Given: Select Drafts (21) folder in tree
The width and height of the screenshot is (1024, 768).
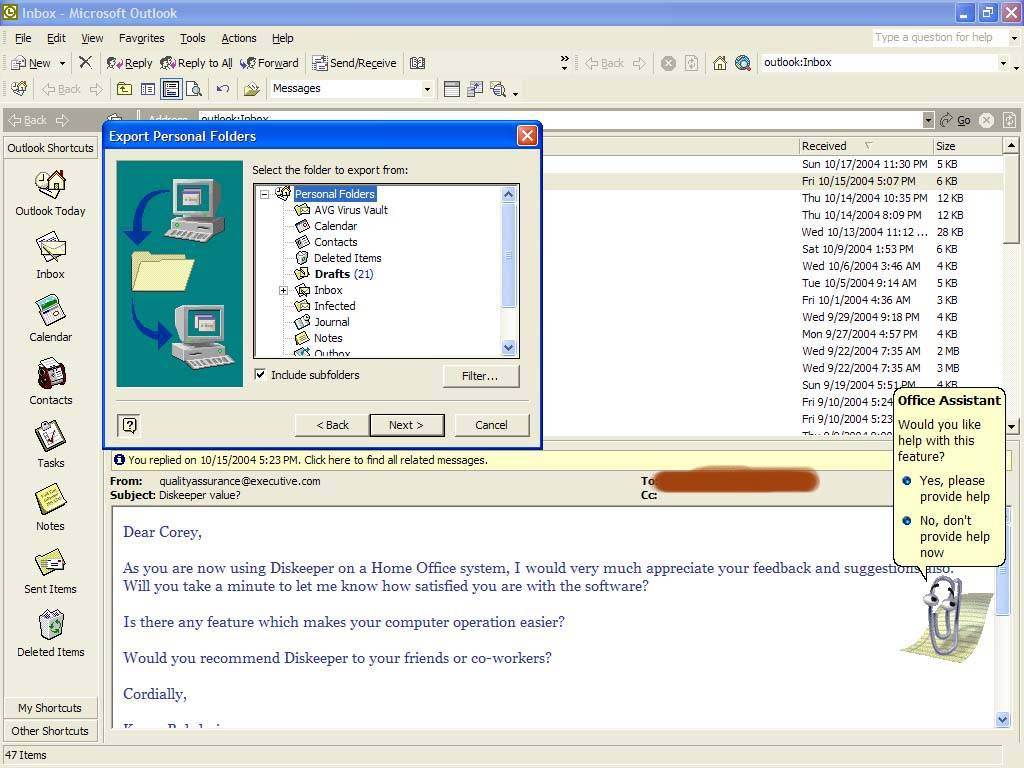Looking at the screenshot, I should (x=334, y=274).
